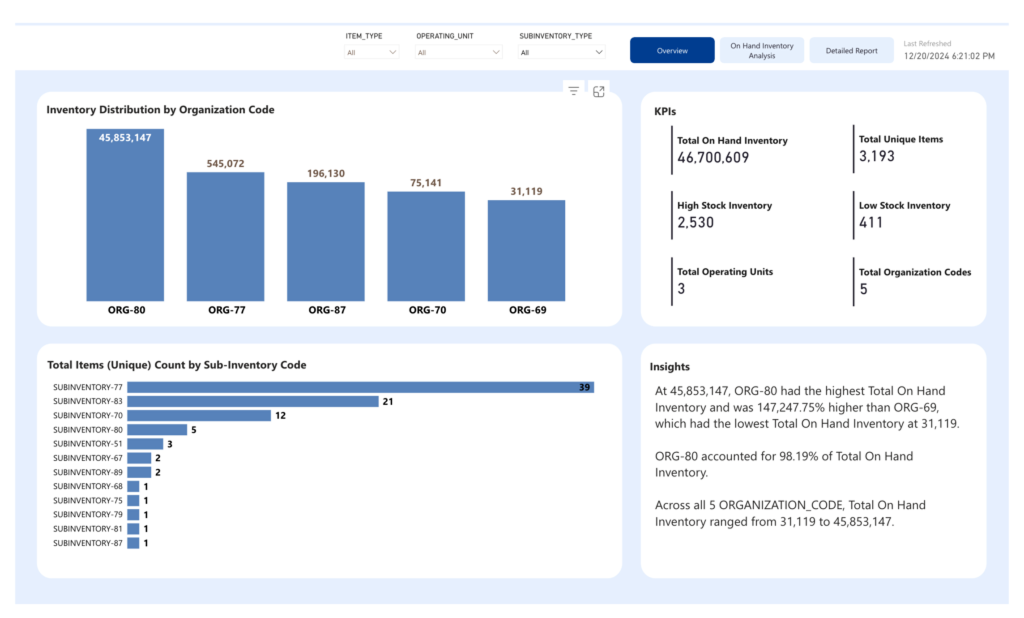Open the OPERATING_UNIT dropdown
Screen dimensions: 1024x618
pos(458,52)
